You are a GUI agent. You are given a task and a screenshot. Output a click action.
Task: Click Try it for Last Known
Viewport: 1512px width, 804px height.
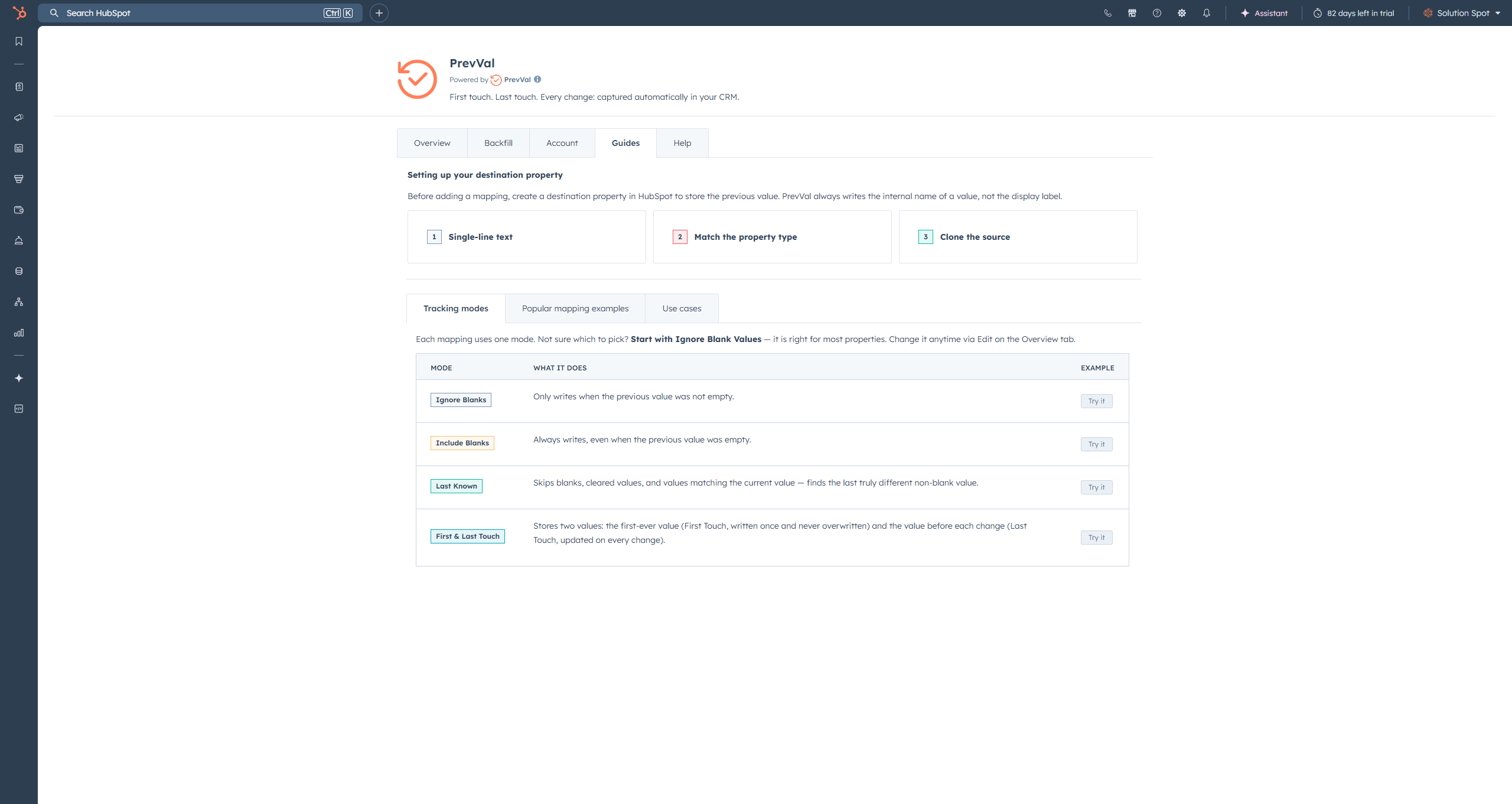1096,487
